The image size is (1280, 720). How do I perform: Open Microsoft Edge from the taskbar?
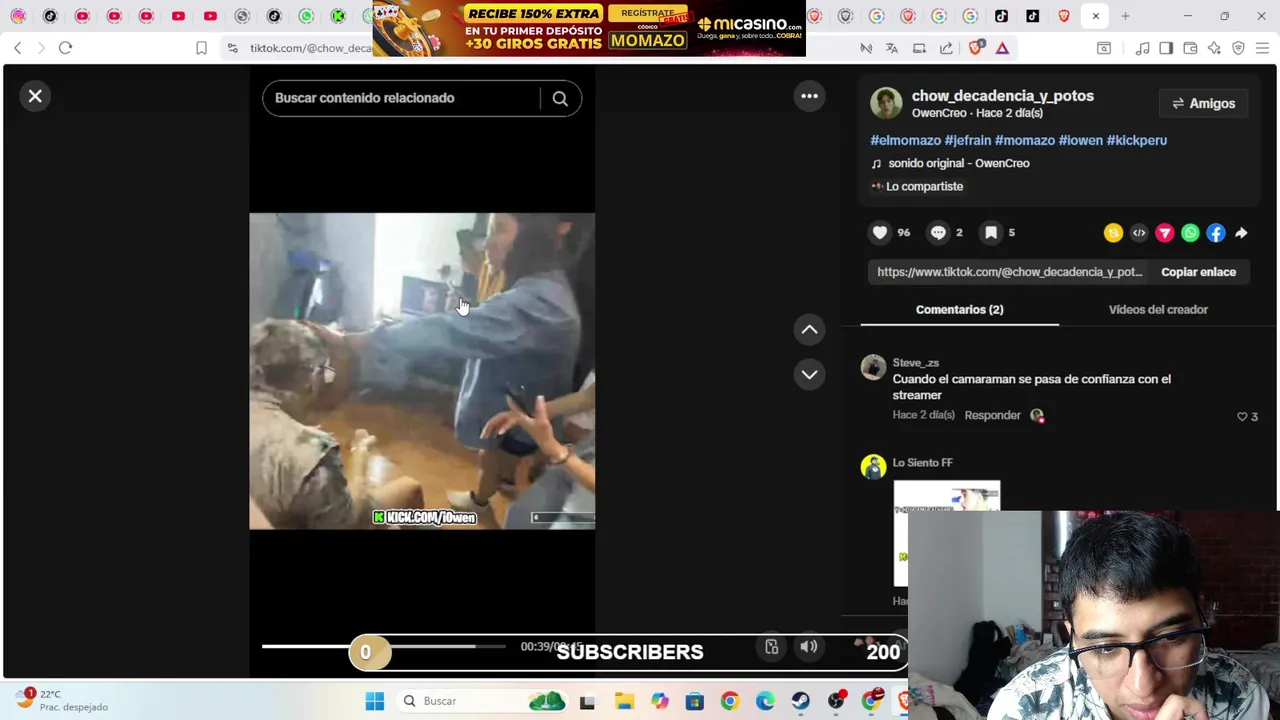(765, 701)
